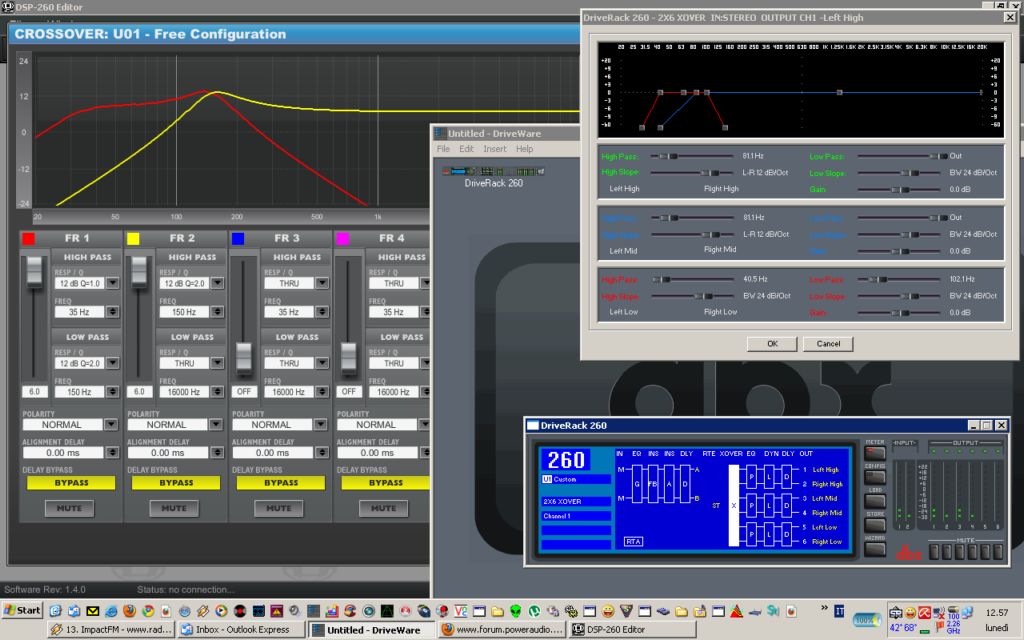
Task: Click OK in the 2X6 XOVER dialog
Action: (772, 344)
